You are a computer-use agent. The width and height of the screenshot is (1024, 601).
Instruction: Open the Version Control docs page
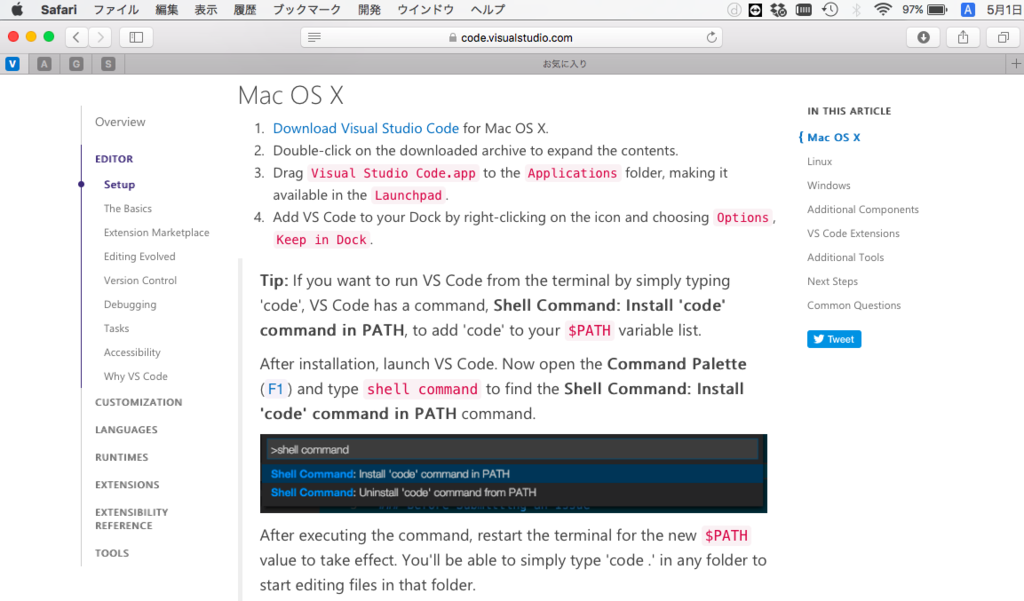tap(140, 280)
